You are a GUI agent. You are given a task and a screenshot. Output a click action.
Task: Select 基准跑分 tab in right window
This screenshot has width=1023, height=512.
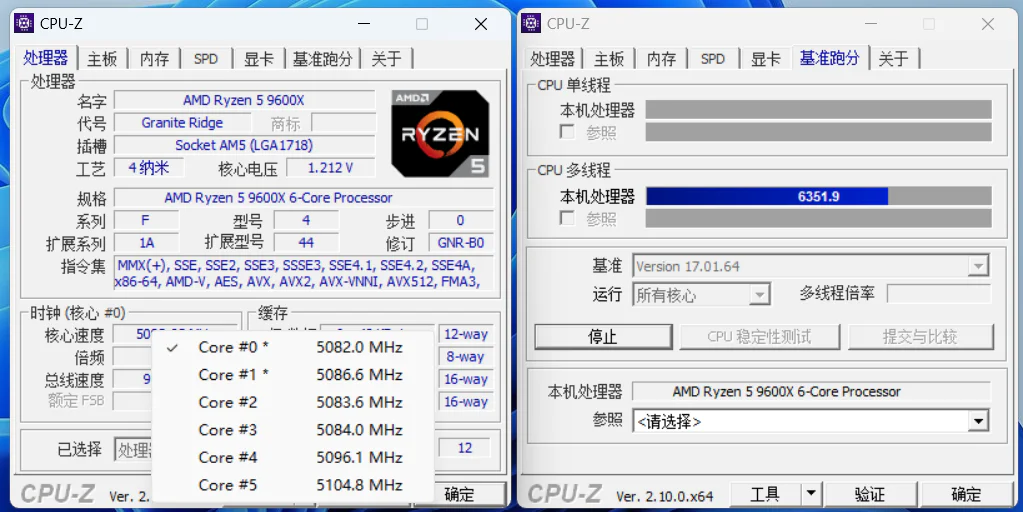point(829,58)
